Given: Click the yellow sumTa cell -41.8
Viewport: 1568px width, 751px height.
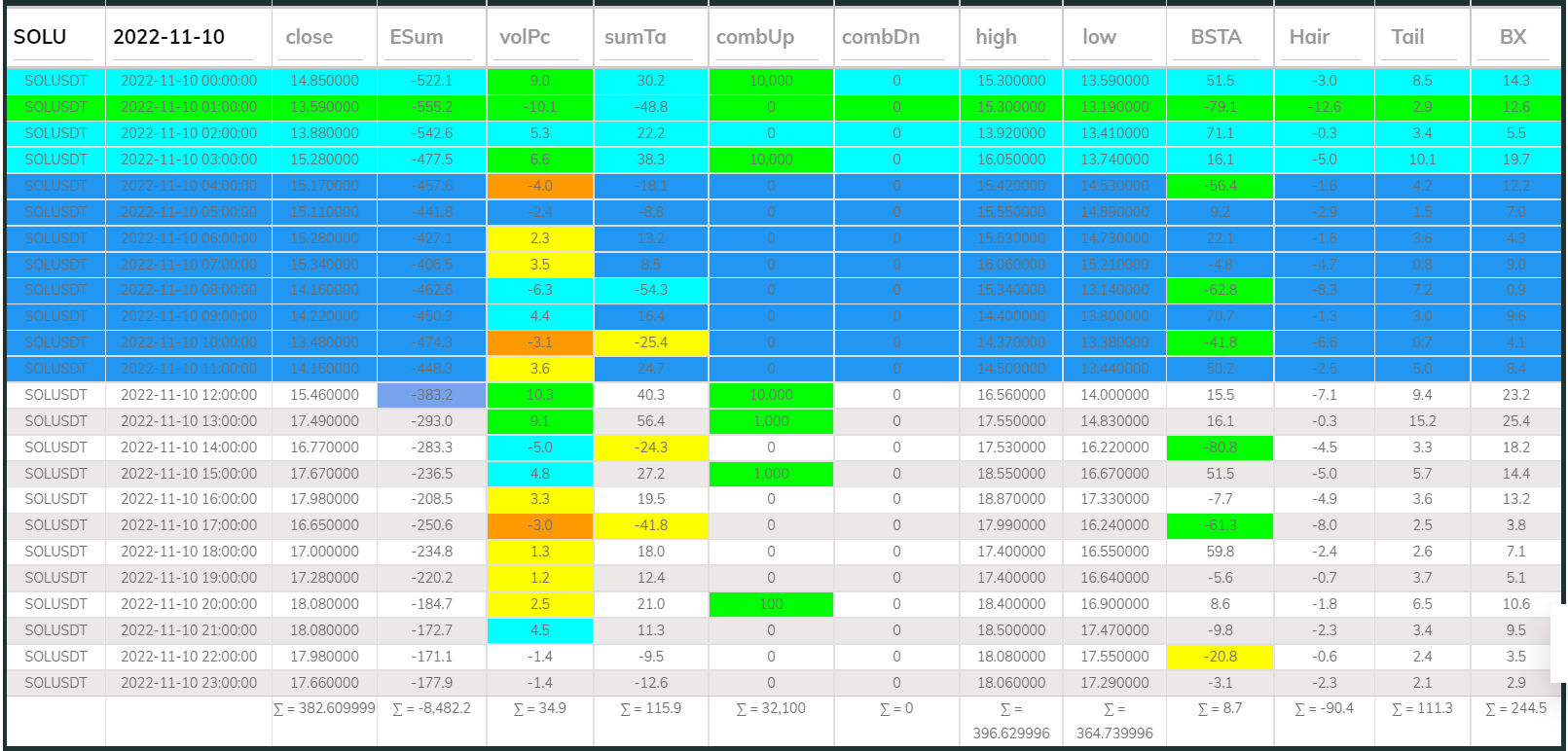Looking at the screenshot, I should pos(651,525).
